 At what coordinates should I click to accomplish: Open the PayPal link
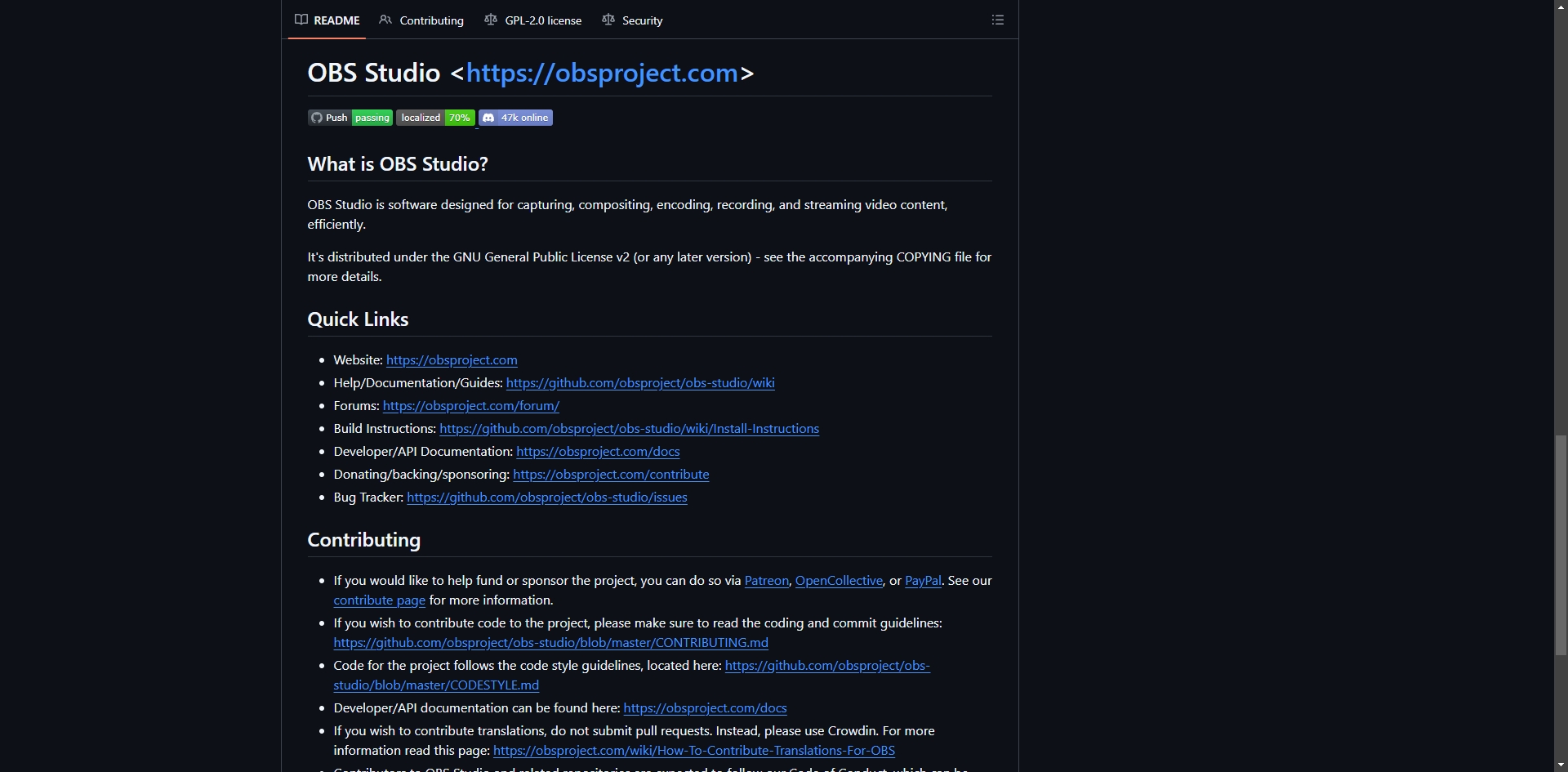pos(923,581)
